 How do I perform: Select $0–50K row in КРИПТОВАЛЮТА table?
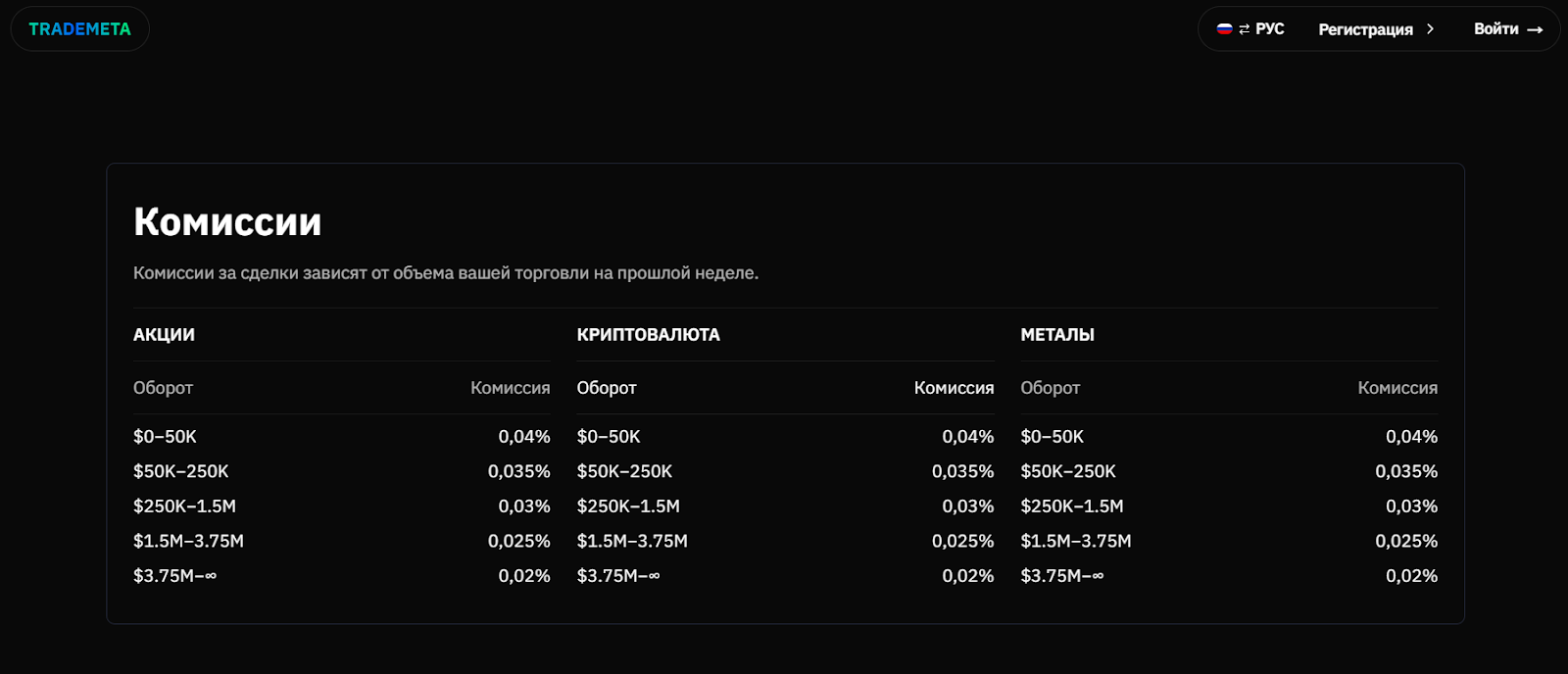(786, 437)
